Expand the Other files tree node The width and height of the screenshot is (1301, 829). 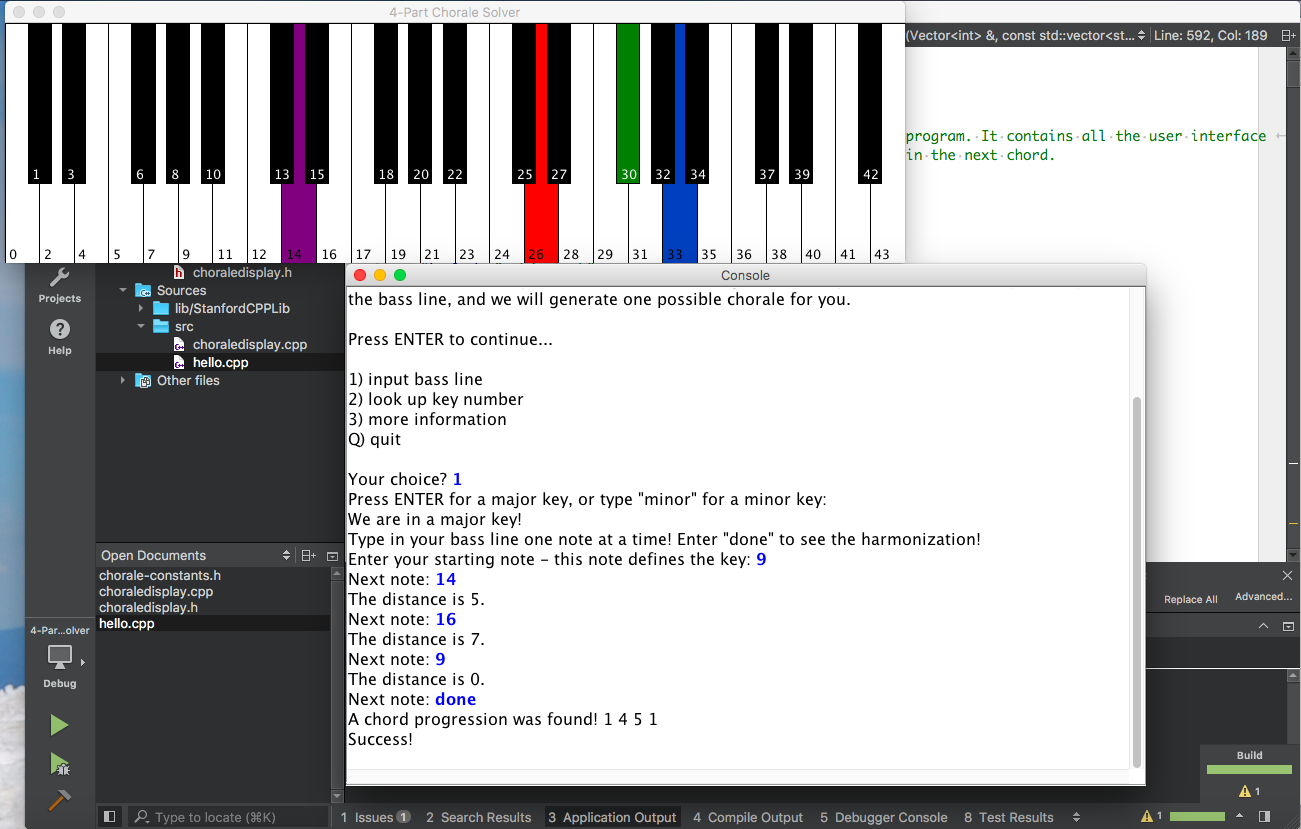pos(122,380)
